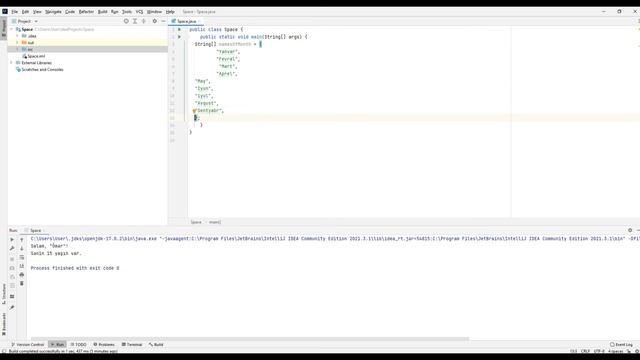The height and width of the screenshot is (360, 640).
Task: Collapse the Space project root node
Action: pos(11,29)
